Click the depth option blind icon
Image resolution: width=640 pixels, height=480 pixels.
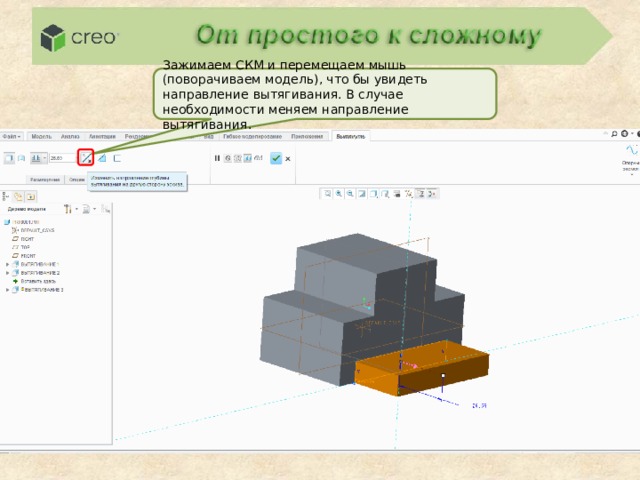[x=36, y=158]
